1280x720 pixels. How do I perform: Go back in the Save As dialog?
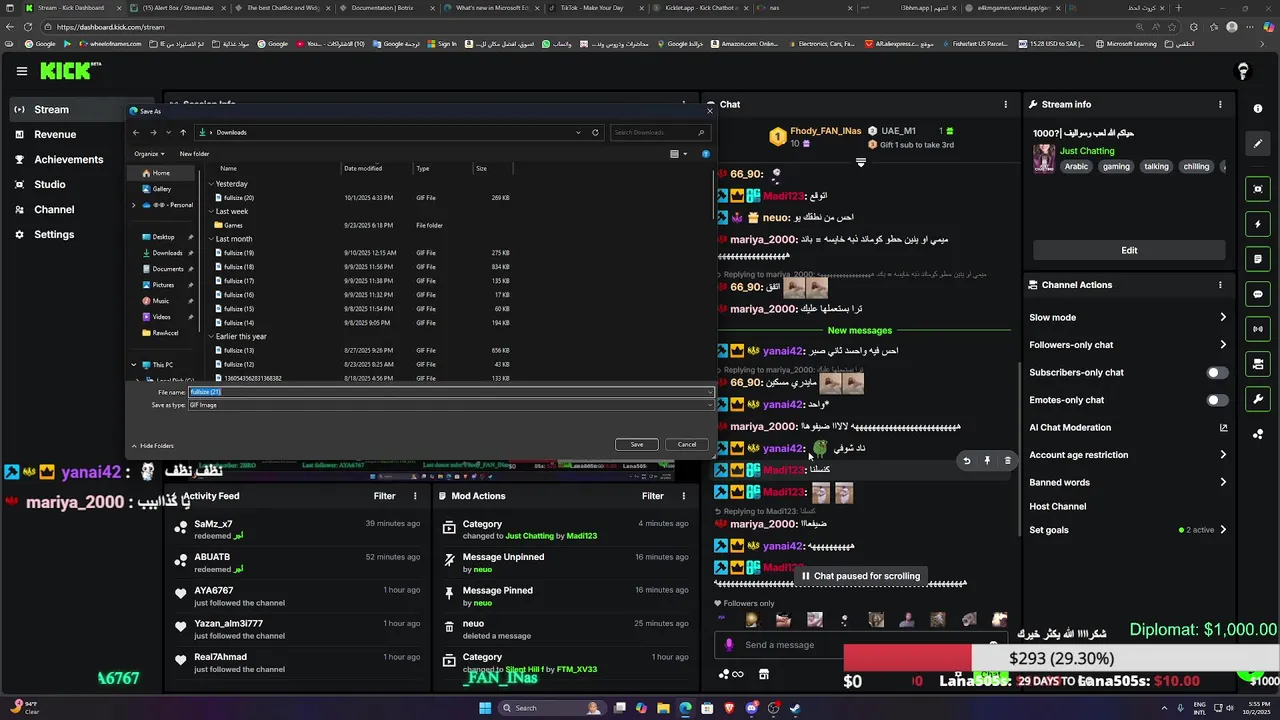pos(137,132)
